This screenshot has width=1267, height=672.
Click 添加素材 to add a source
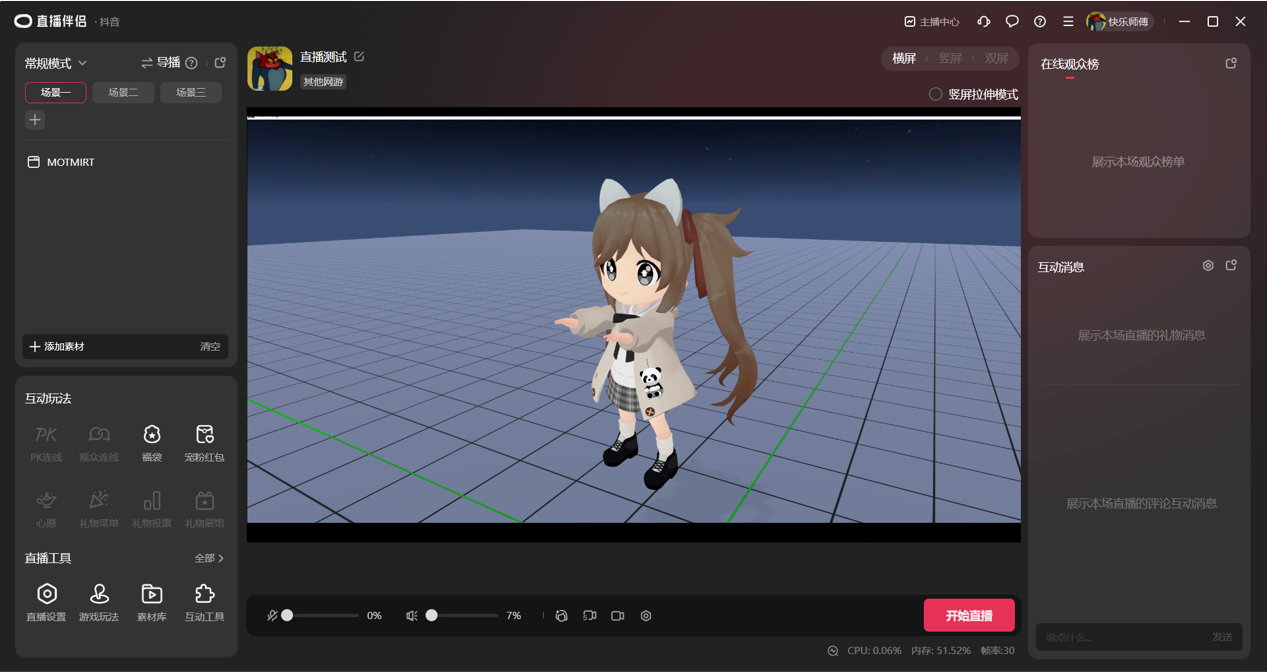(x=58, y=347)
